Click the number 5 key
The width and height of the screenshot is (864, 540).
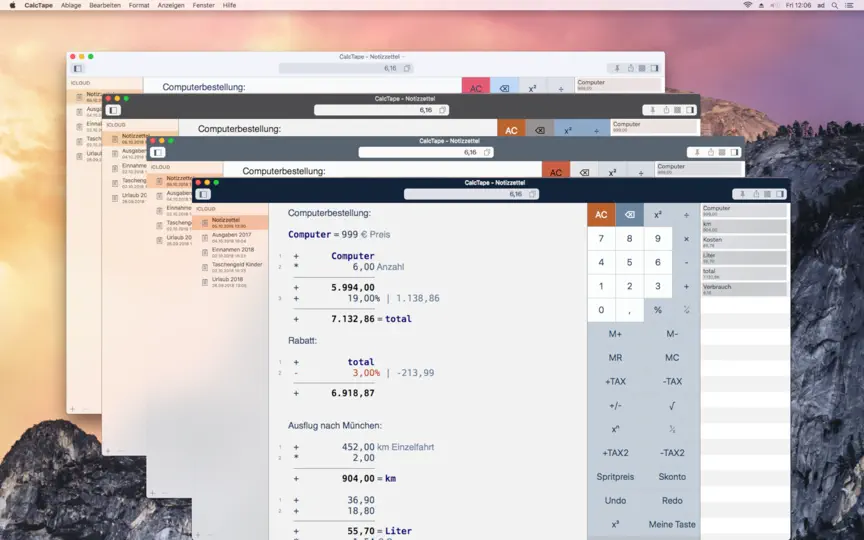coord(629,262)
